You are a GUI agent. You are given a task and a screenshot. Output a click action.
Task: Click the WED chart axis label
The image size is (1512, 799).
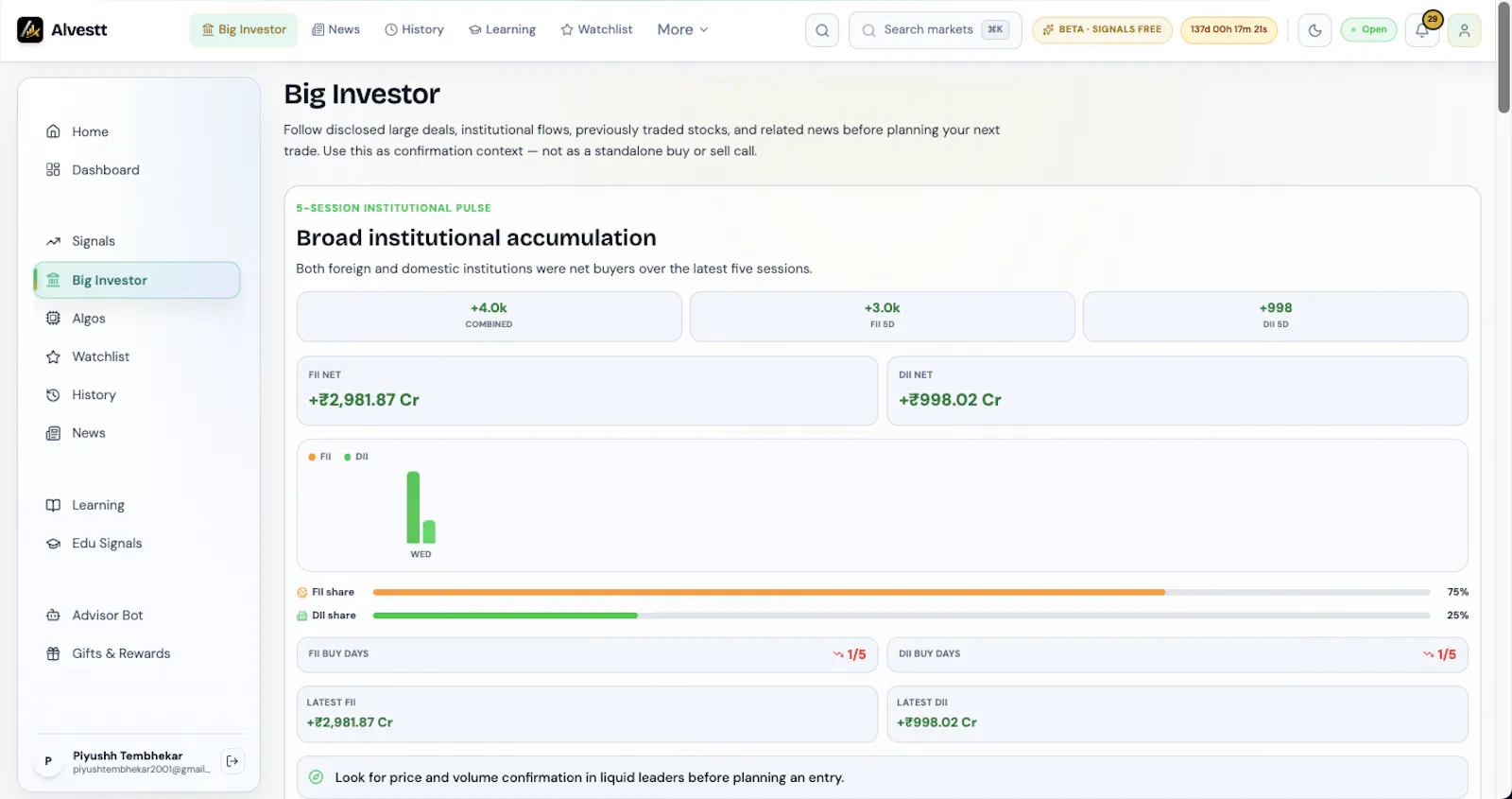[421, 554]
